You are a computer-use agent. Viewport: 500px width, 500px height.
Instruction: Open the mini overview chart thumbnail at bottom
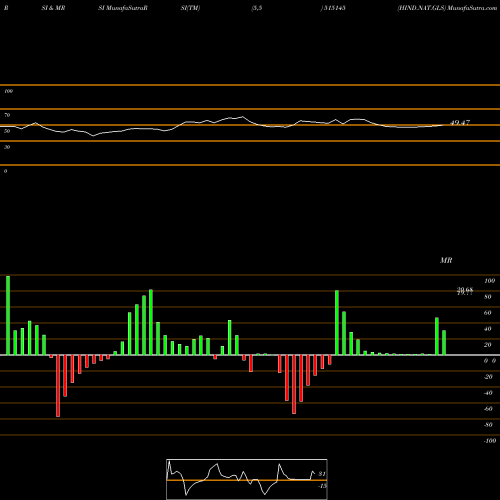(247, 479)
